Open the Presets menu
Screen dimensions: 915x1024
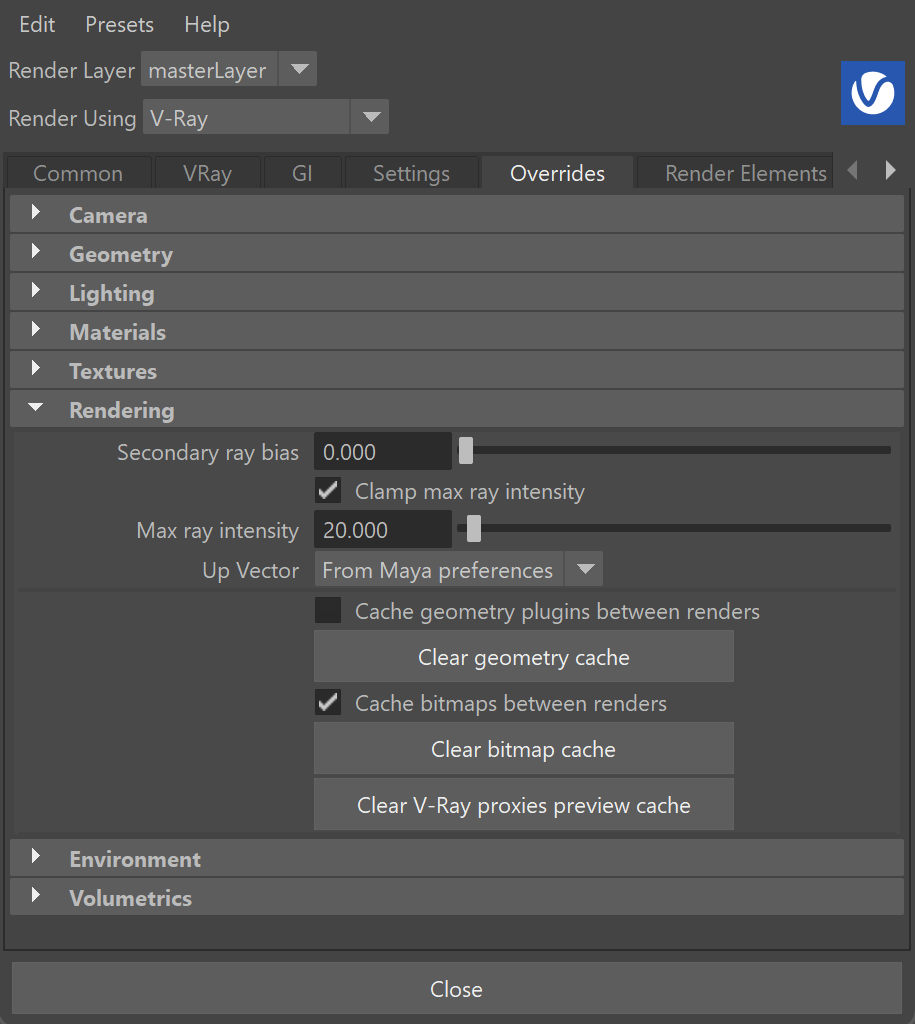pyautogui.click(x=120, y=25)
